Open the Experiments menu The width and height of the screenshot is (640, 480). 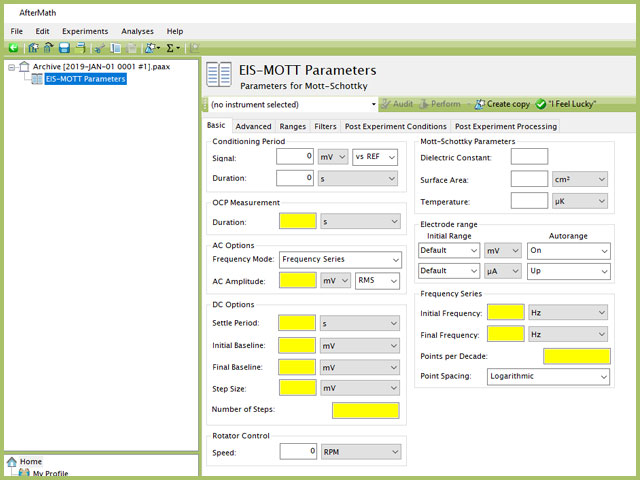point(85,31)
